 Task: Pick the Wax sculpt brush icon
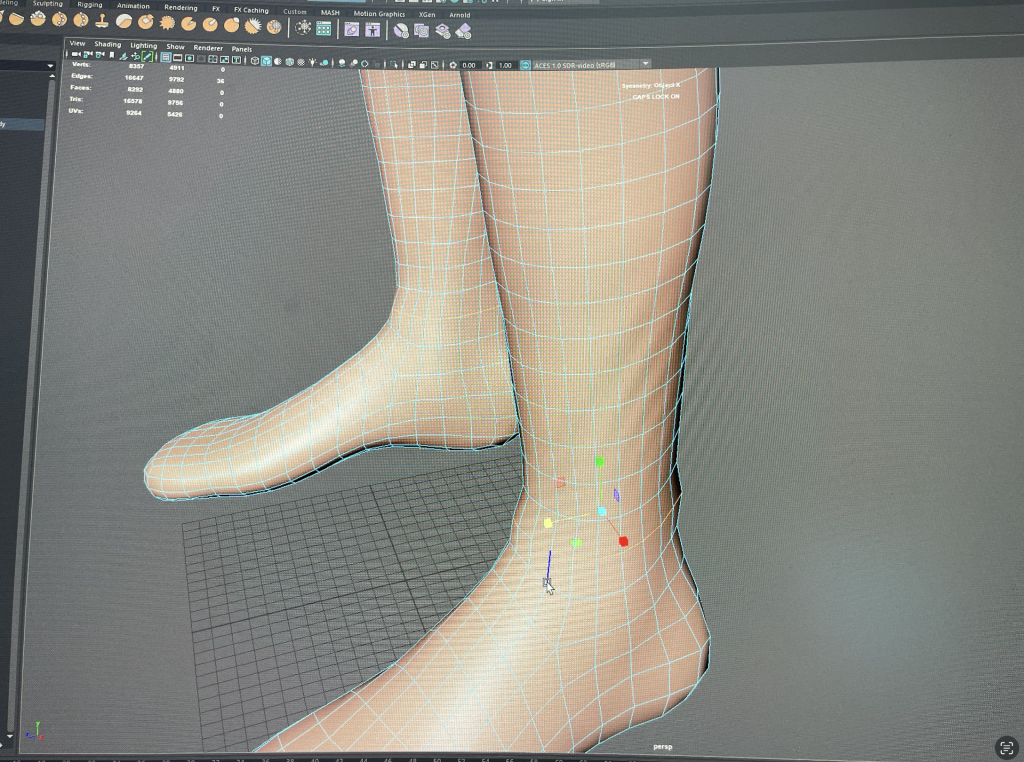point(124,22)
